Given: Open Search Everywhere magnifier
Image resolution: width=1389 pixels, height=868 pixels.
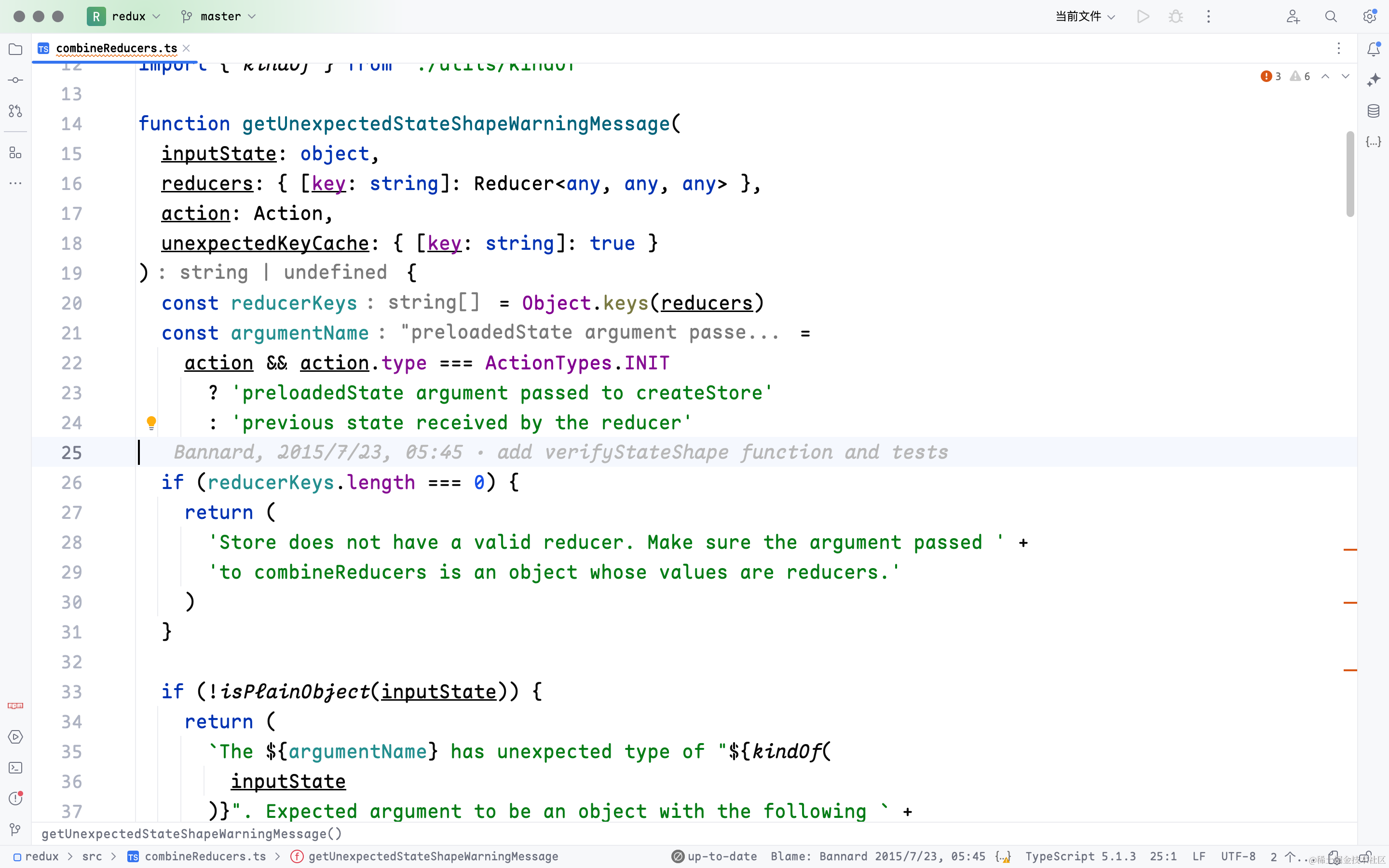Looking at the screenshot, I should [1331, 17].
